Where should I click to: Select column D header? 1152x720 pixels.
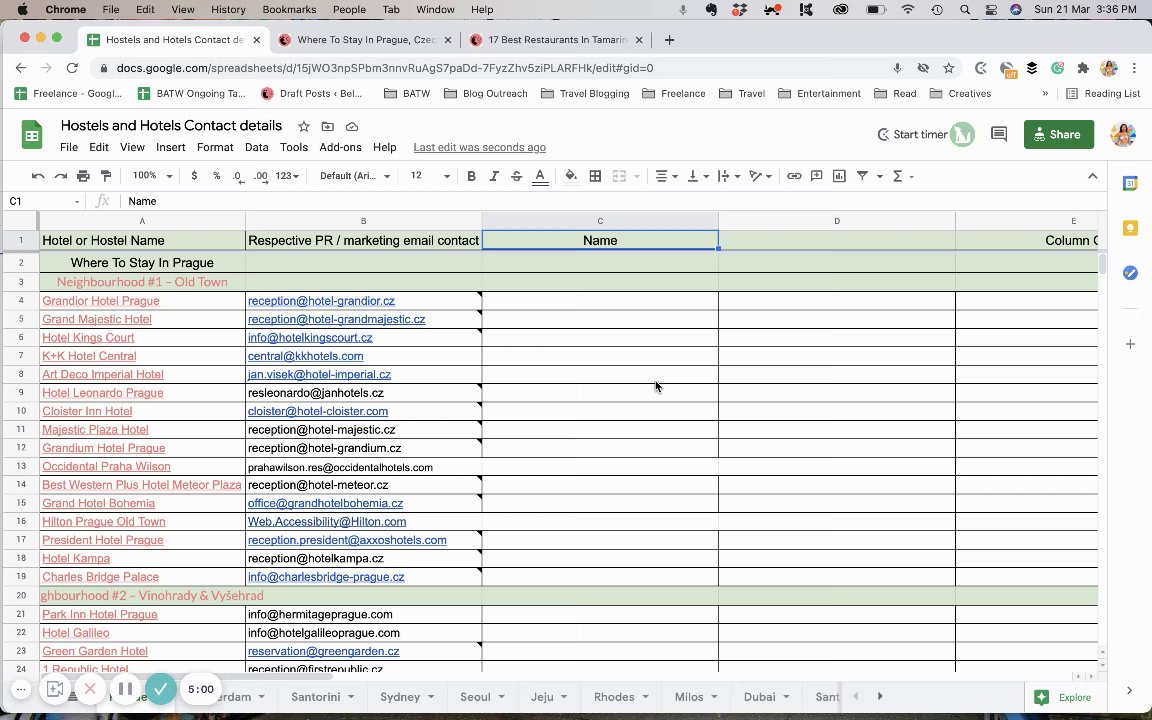pos(837,221)
